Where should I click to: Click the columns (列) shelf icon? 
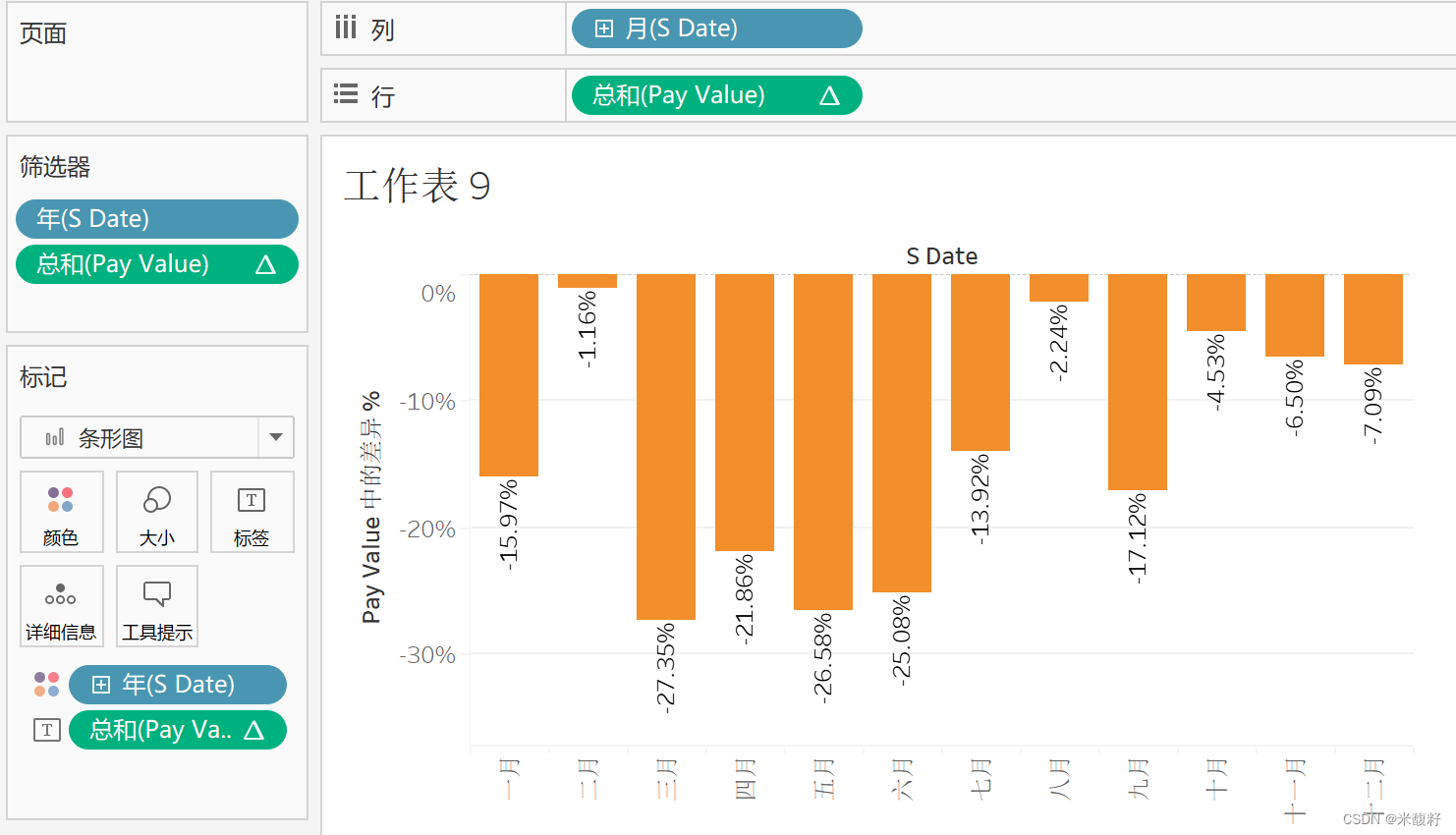346,28
